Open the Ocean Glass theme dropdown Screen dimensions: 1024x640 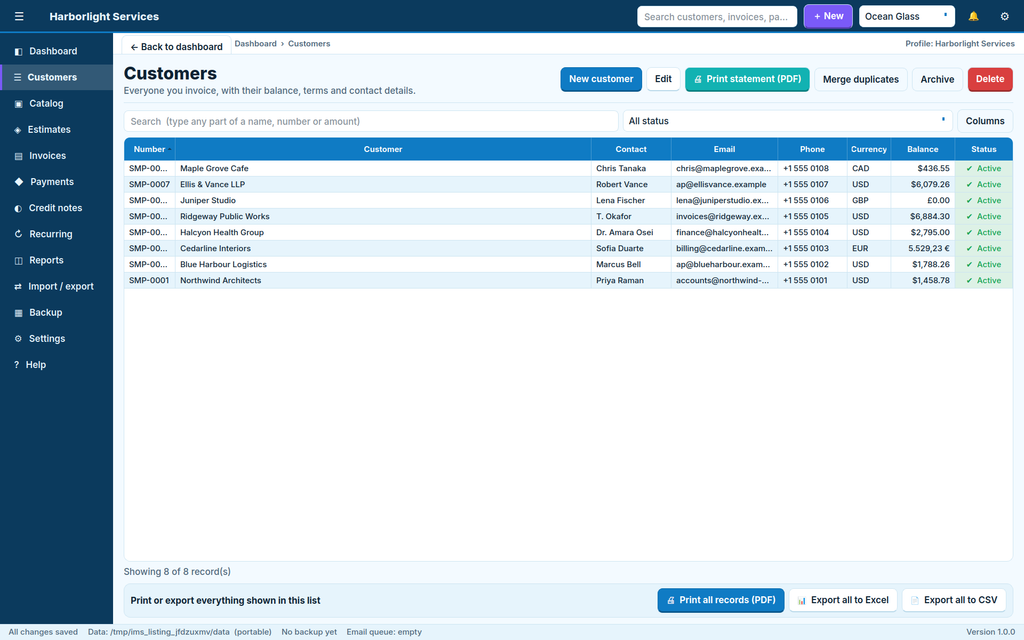pos(906,16)
